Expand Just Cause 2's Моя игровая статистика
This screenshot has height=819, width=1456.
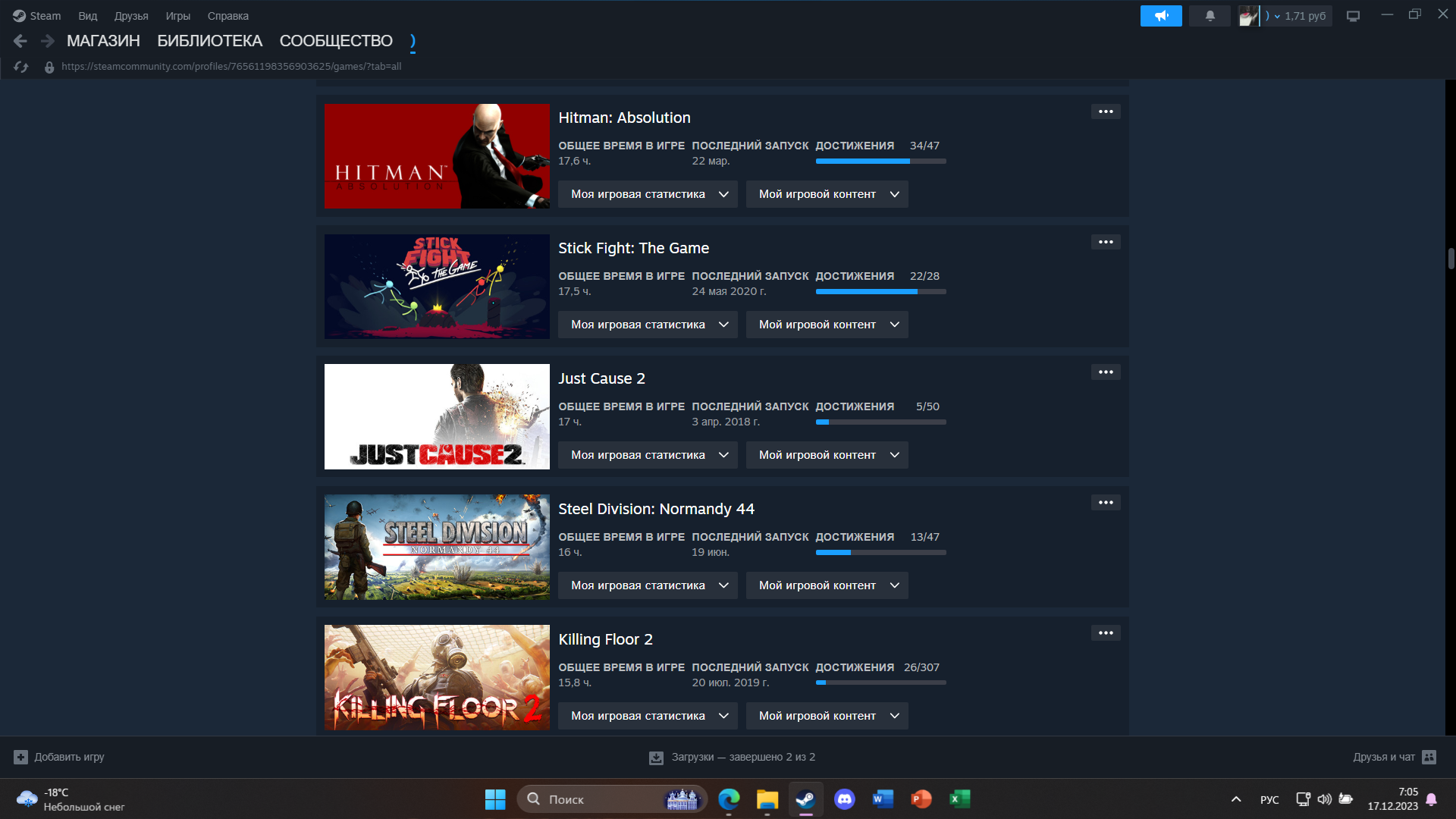[648, 455]
